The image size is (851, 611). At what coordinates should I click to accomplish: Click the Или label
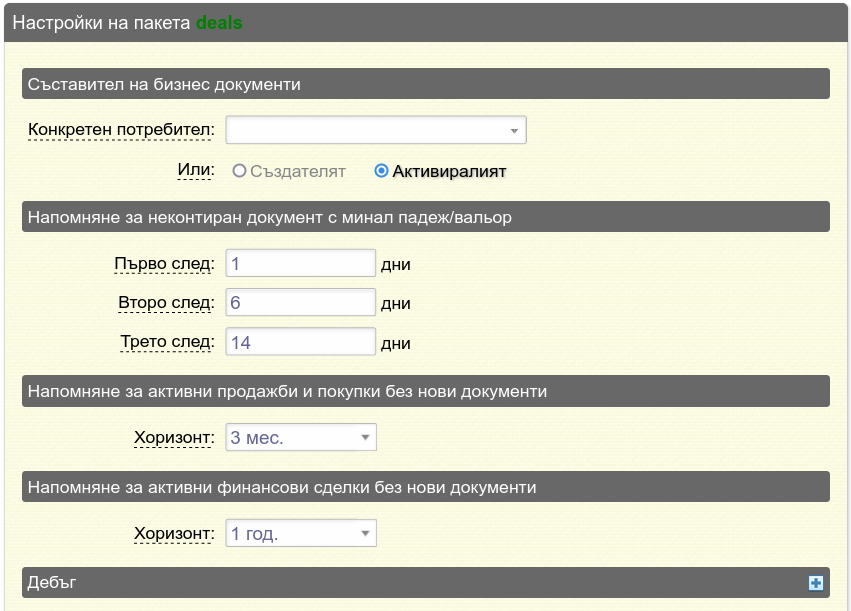tap(196, 170)
